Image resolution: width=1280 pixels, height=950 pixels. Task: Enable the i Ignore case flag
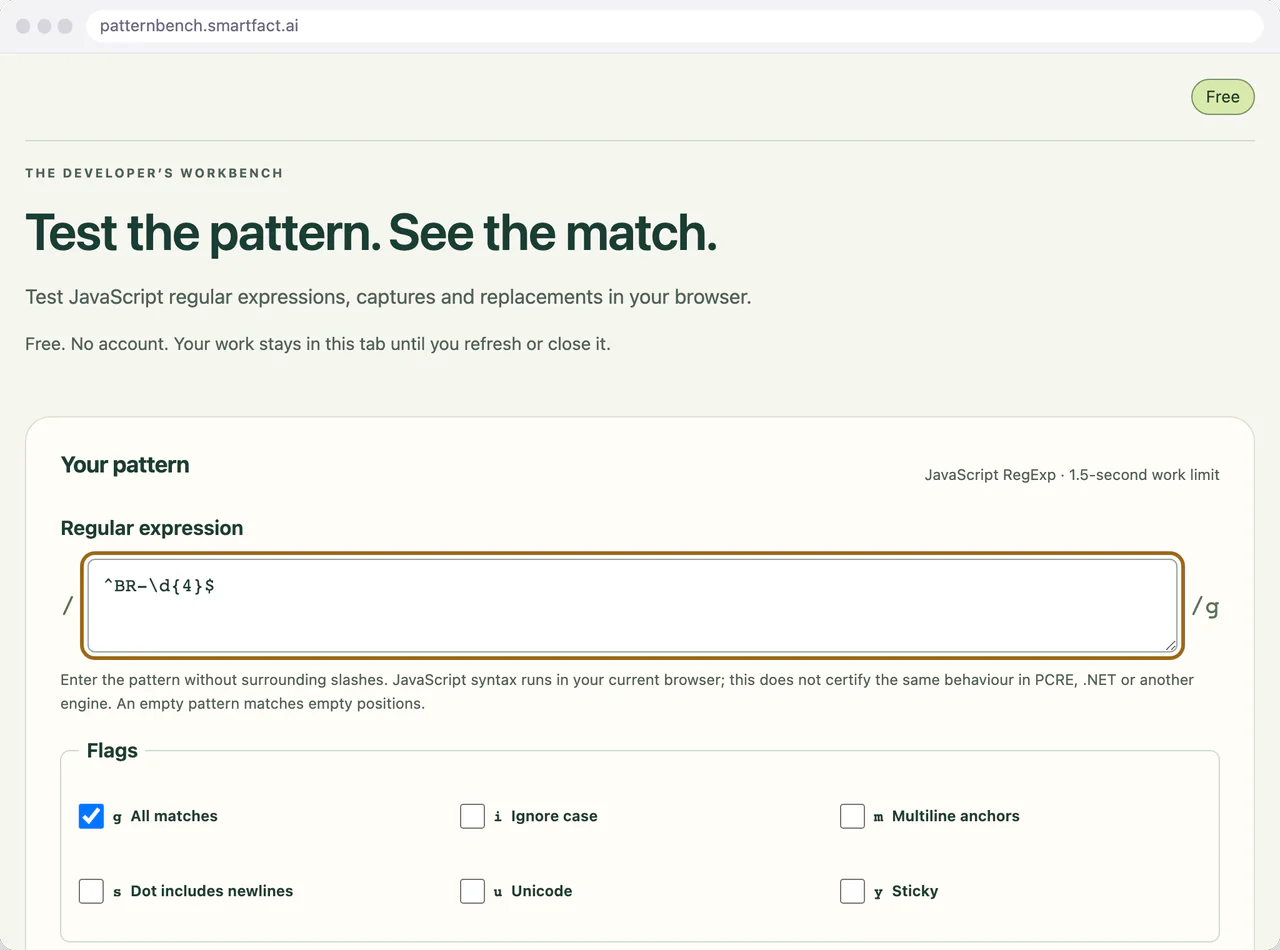(x=472, y=816)
